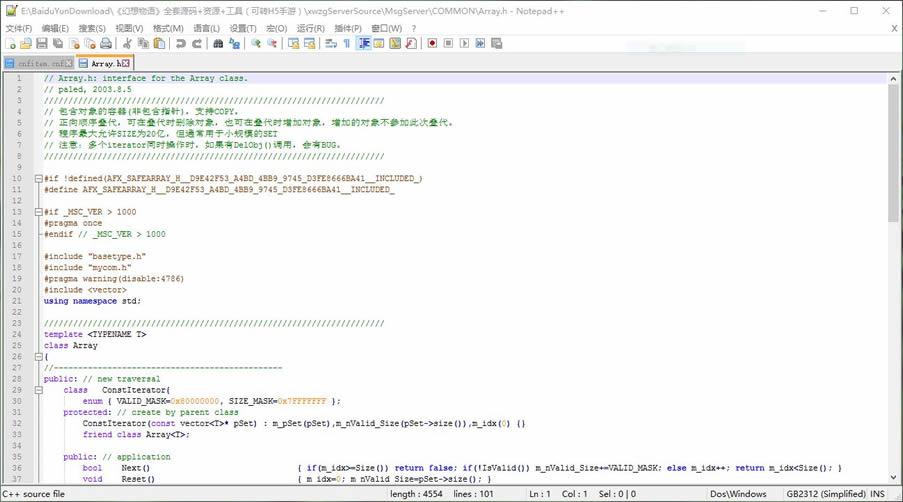Click the 'Ln : 1' status entry
This screenshot has width=903, height=502.
(x=540, y=494)
